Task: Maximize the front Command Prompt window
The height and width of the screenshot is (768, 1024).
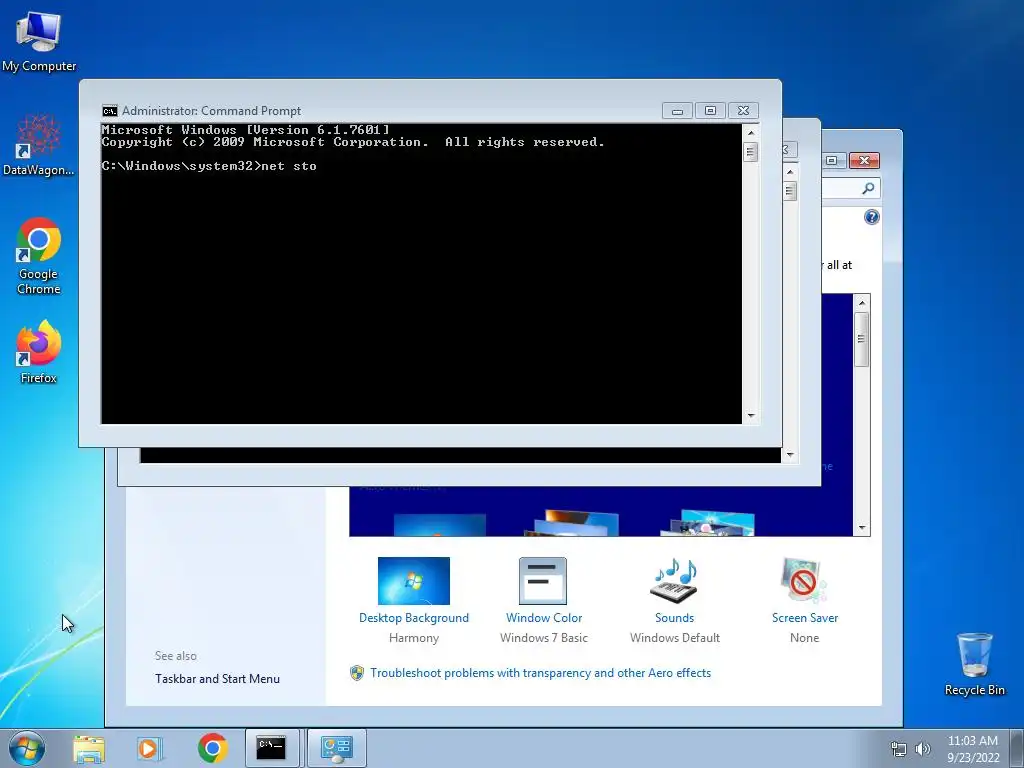Action: [710, 110]
